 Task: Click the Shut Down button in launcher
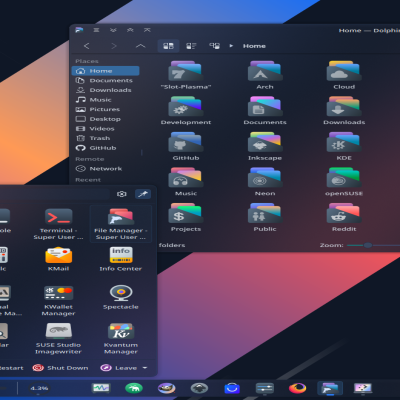click(60, 368)
